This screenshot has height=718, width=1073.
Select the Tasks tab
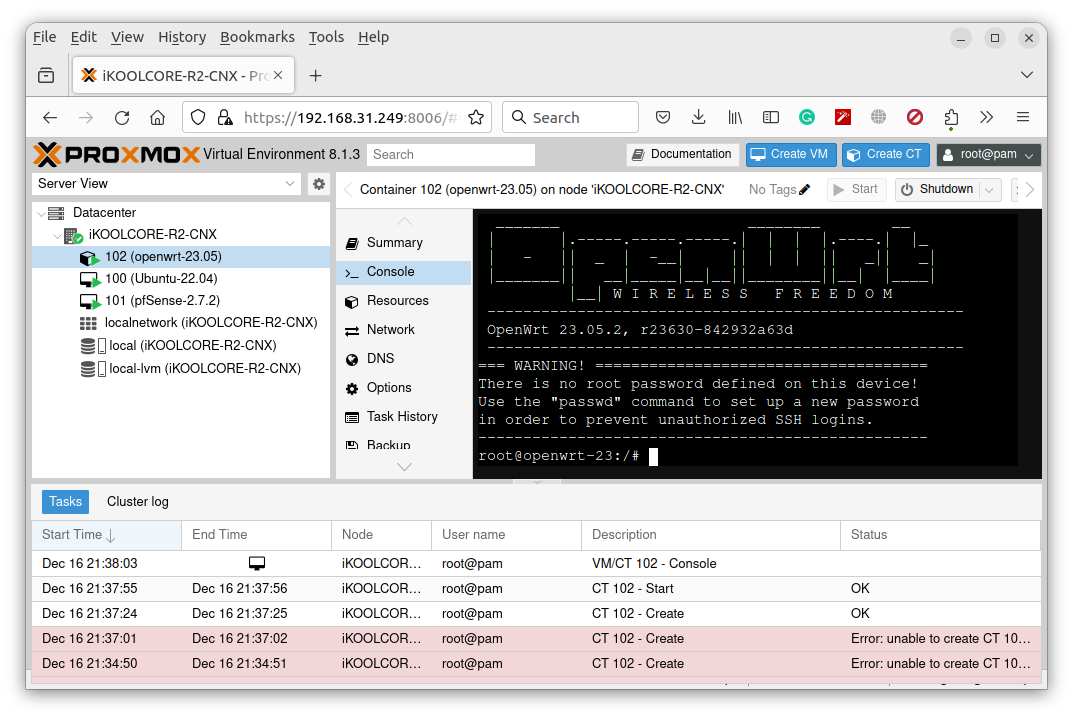click(x=66, y=502)
